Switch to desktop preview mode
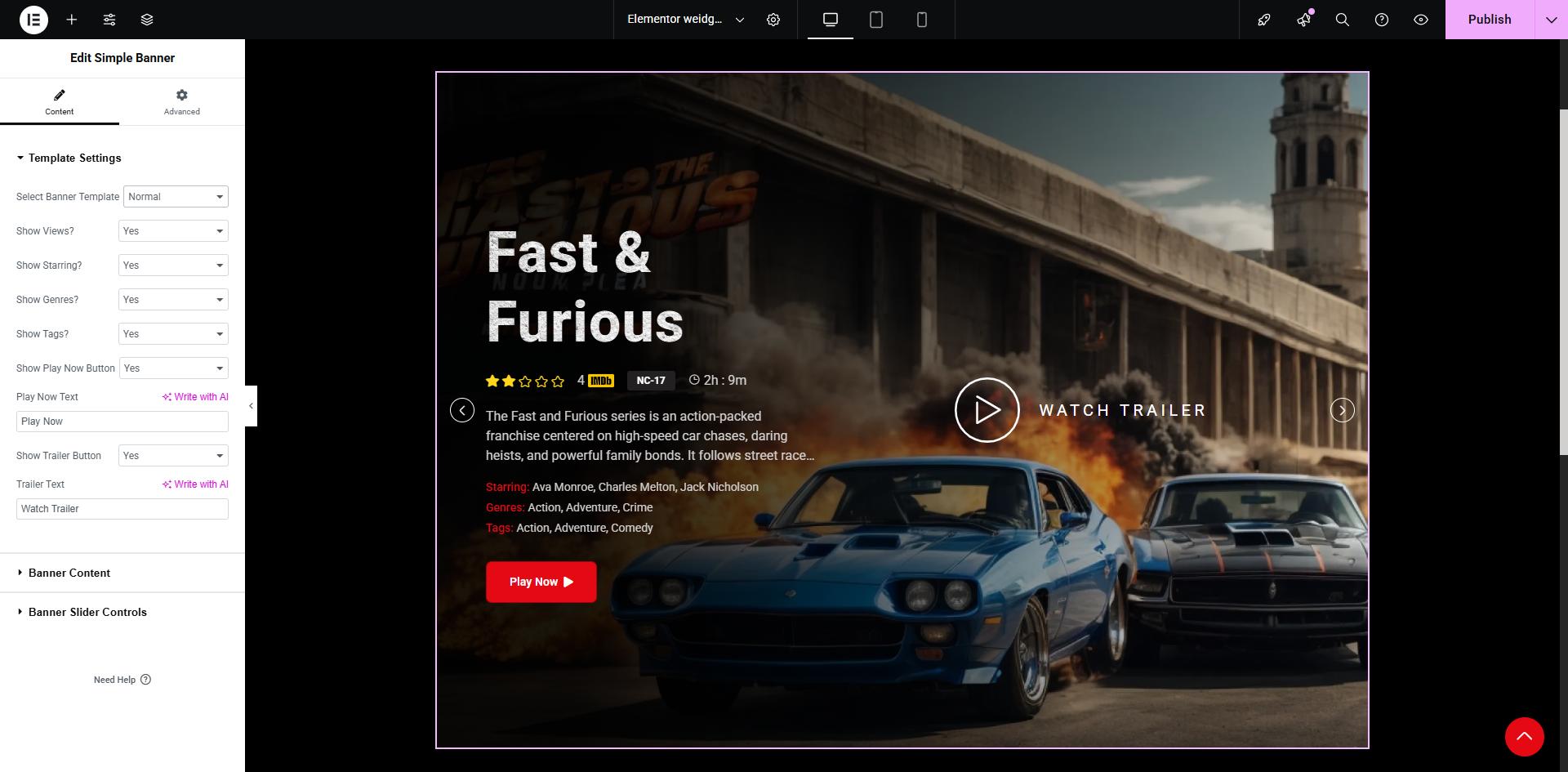Viewport: 1568px width, 772px height. tap(831, 20)
